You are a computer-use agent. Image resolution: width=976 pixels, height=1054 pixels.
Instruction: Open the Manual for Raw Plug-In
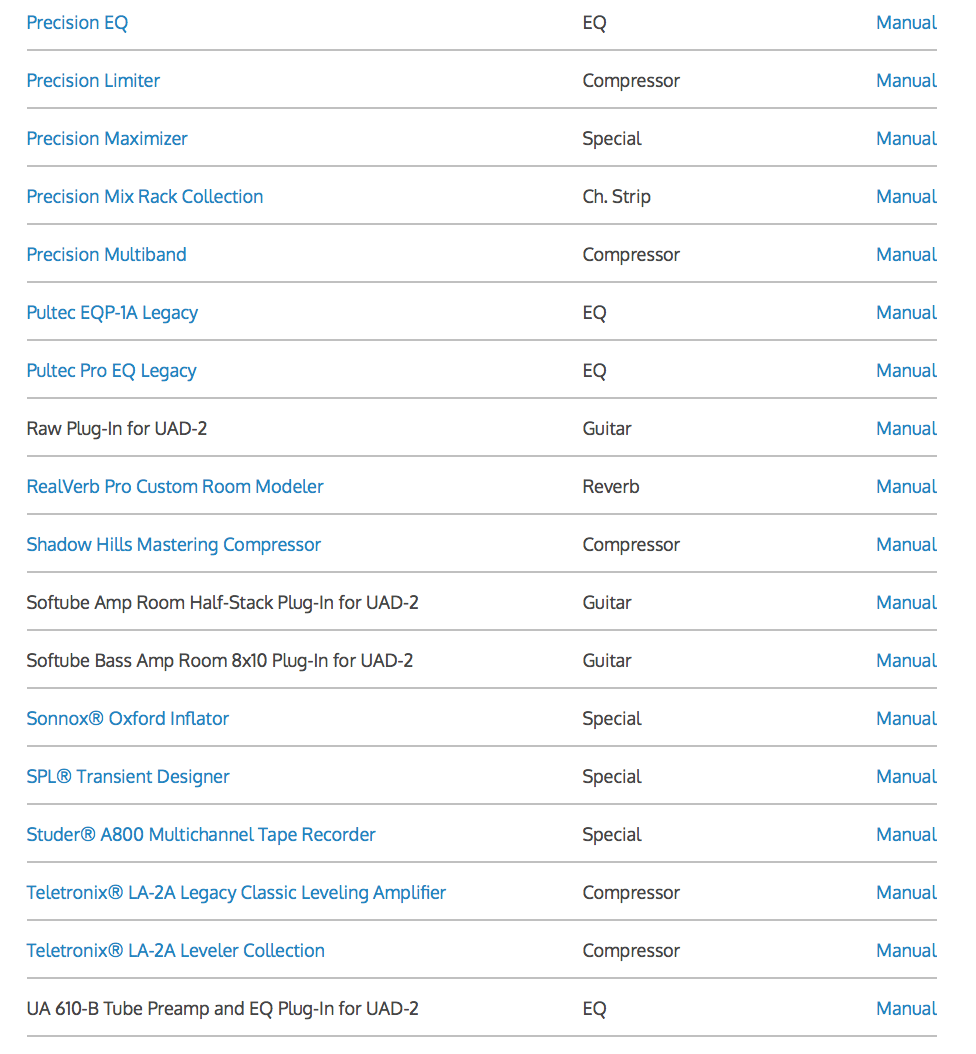[x=906, y=429]
